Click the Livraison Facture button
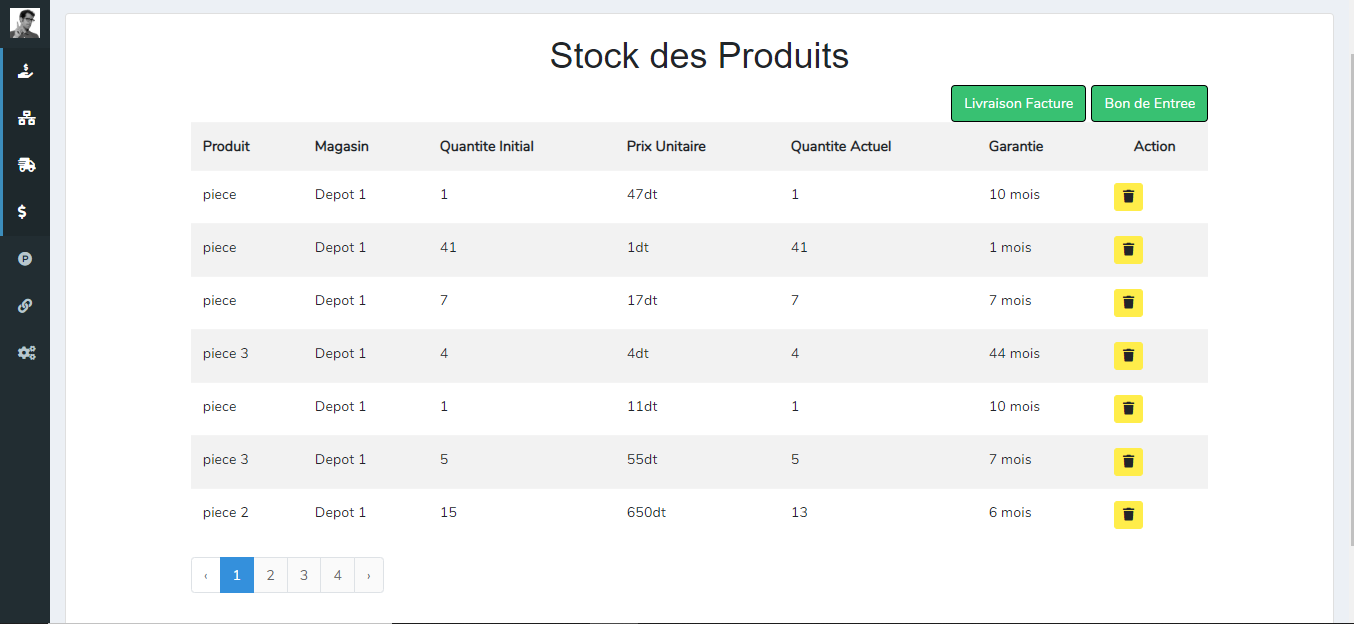The height and width of the screenshot is (624, 1354). [1018, 103]
